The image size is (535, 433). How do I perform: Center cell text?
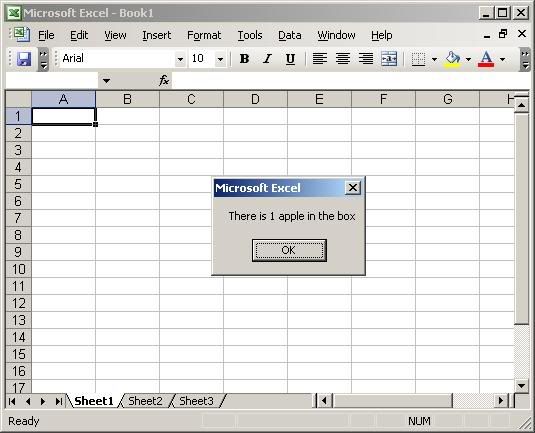(343, 59)
